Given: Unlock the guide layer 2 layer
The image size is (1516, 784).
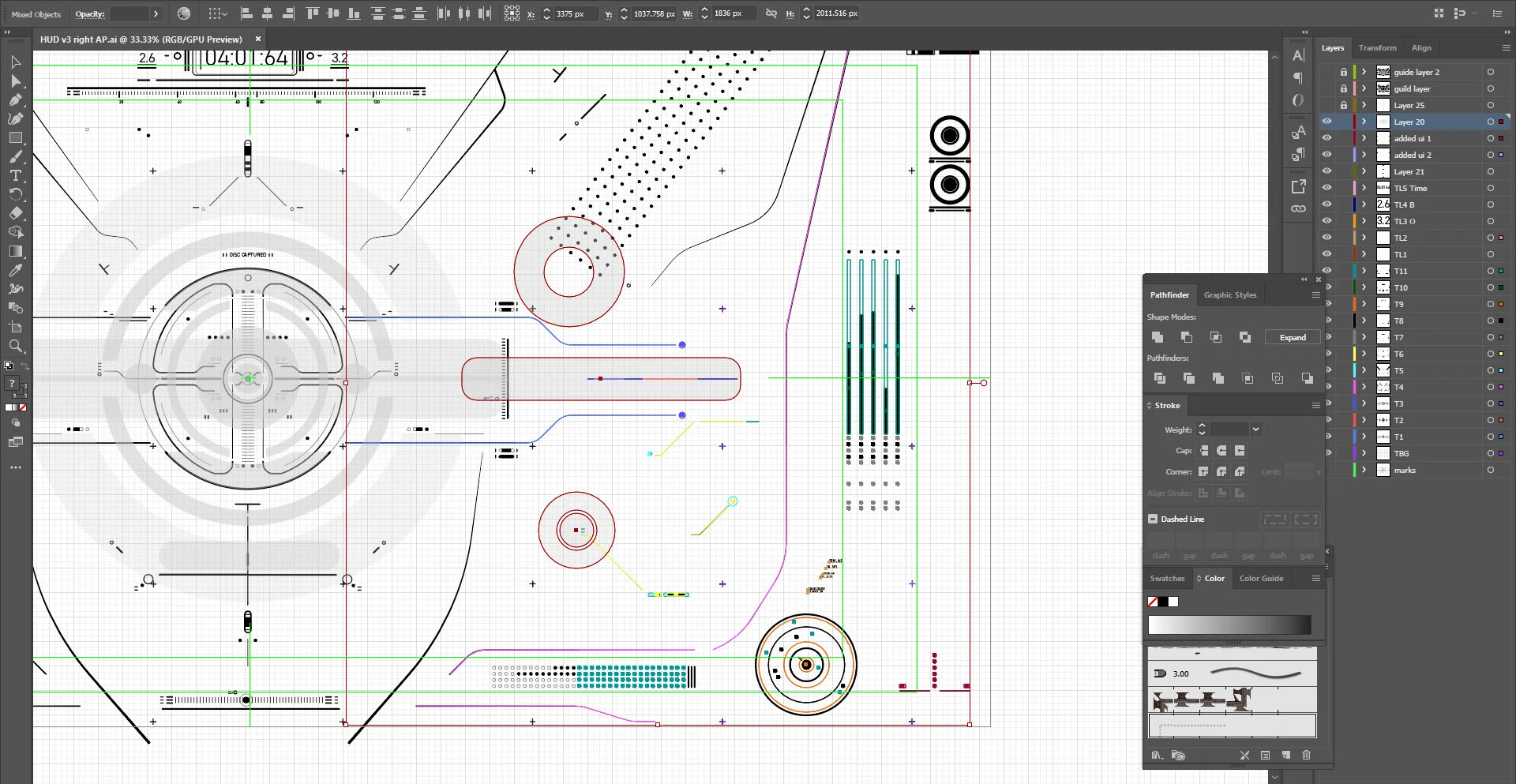Looking at the screenshot, I should coord(1343,72).
